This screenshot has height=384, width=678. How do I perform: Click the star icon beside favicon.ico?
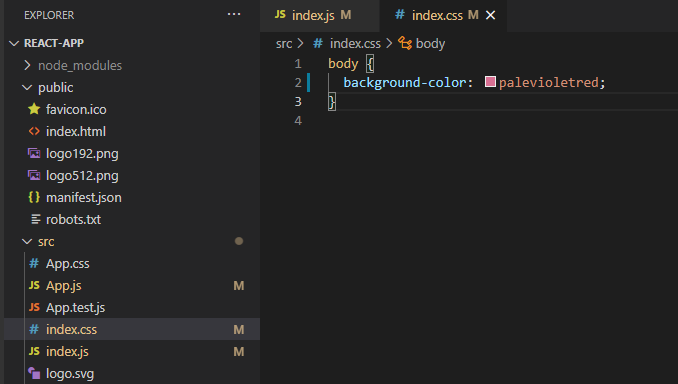pos(34,109)
